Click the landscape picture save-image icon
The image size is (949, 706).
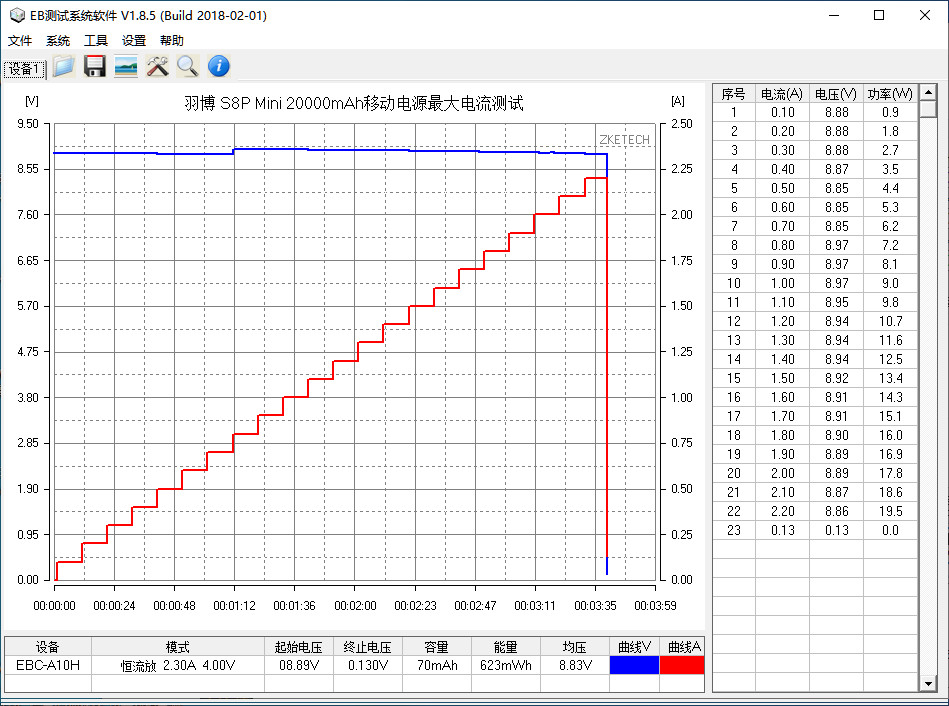[x=125, y=66]
